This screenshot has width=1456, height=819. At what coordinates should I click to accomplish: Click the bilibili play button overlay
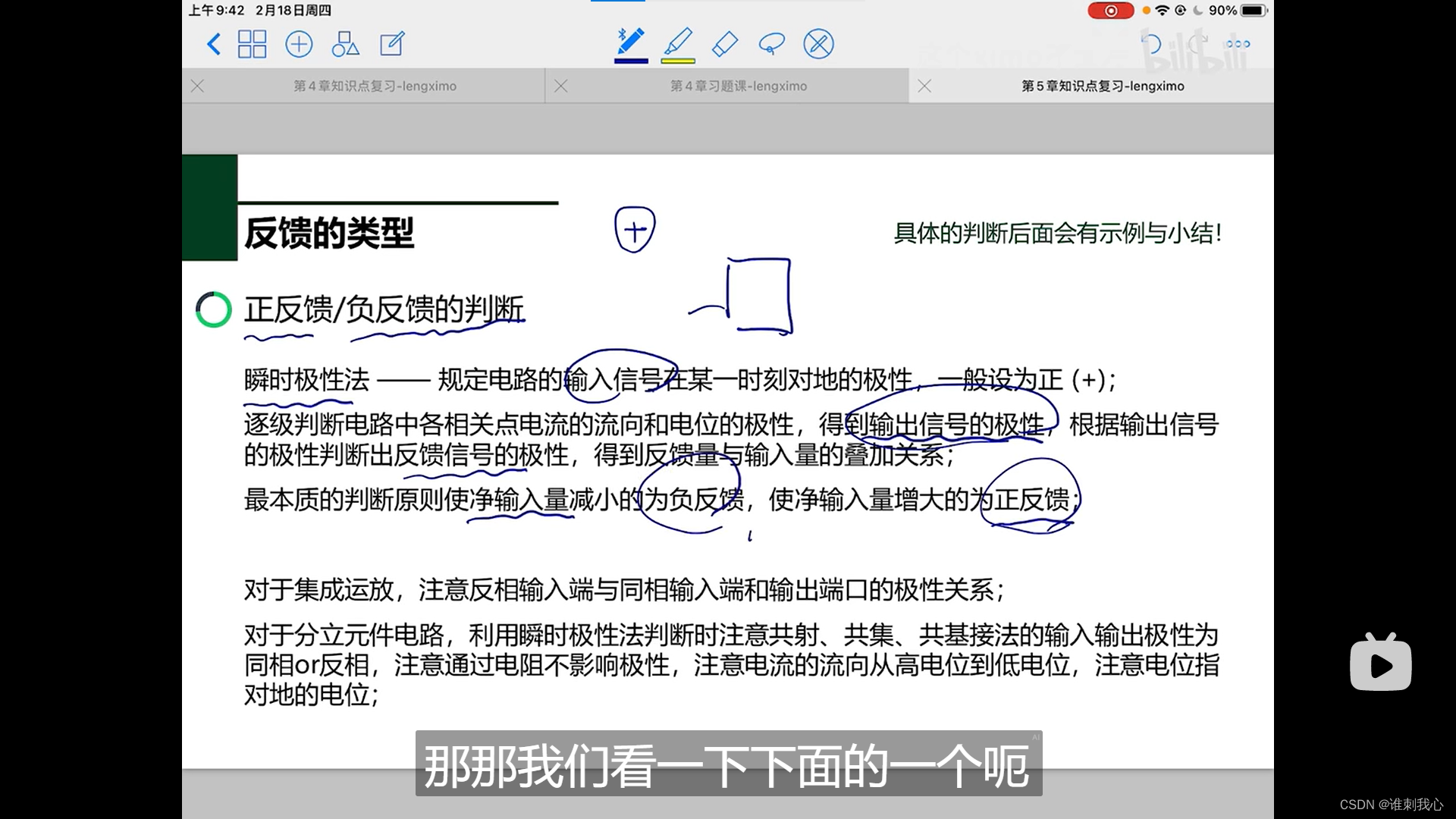1380,664
